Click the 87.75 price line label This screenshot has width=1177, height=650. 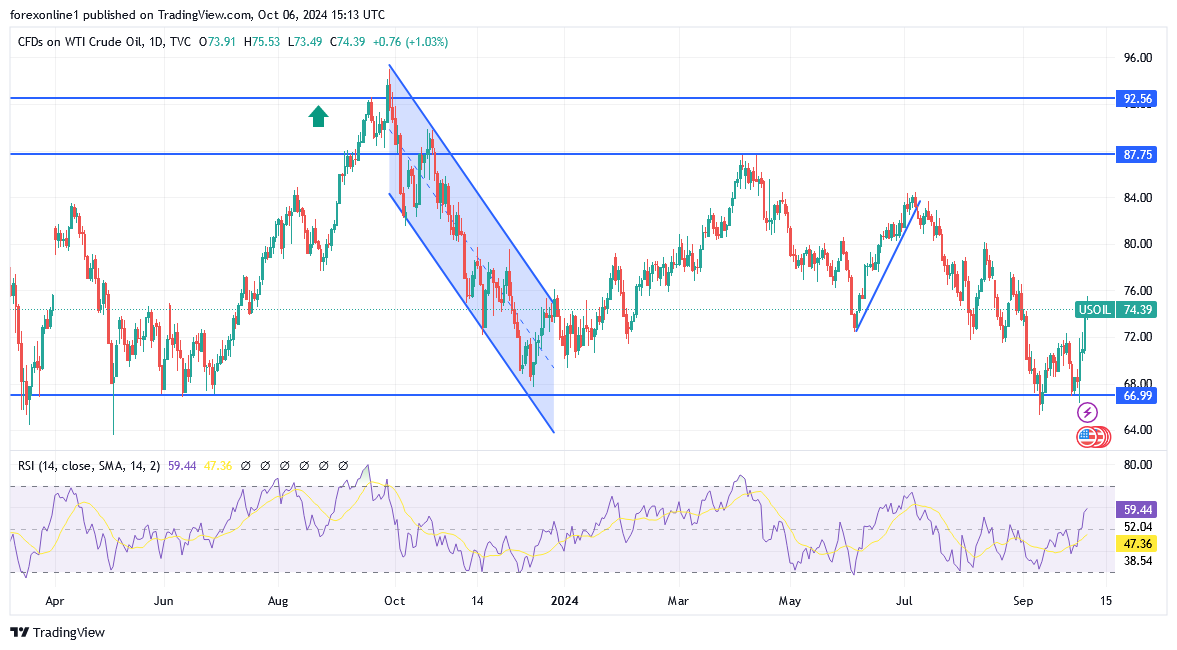click(x=1136, y=155)
